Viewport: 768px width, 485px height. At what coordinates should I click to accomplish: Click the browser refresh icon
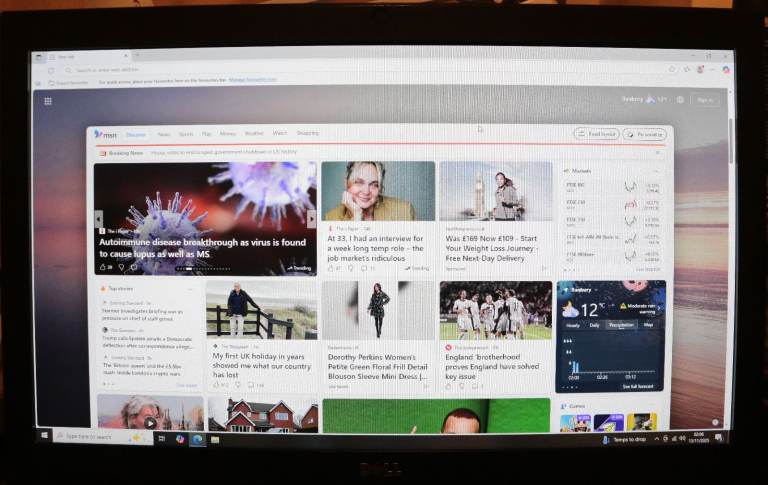(52, 70)
